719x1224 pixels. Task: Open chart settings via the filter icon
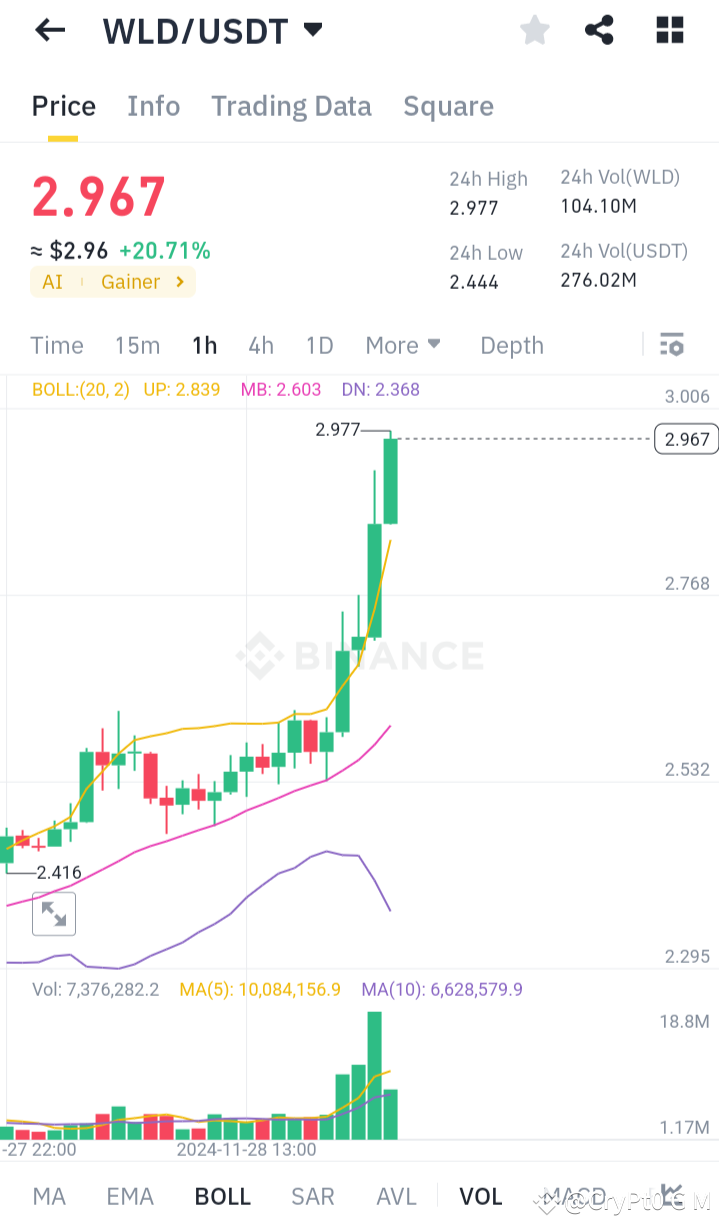[672, 345]
